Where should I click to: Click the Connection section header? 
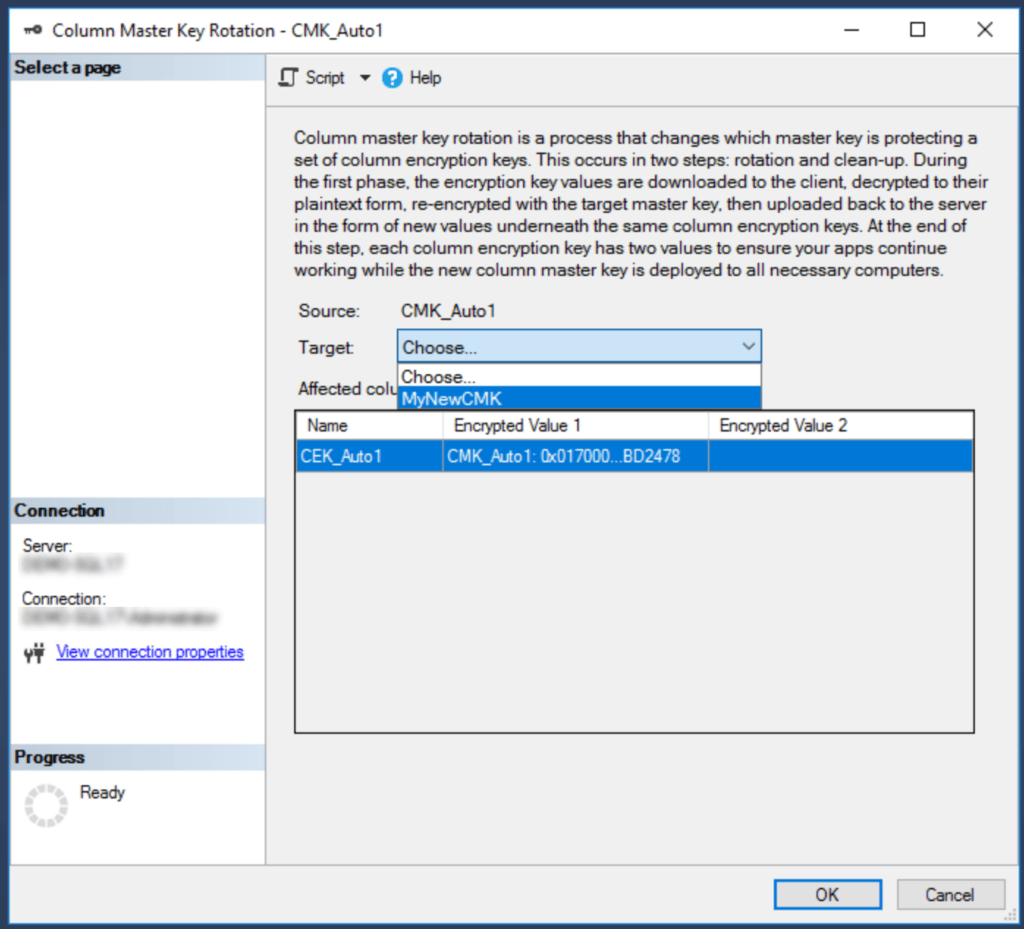coord(138,511)
